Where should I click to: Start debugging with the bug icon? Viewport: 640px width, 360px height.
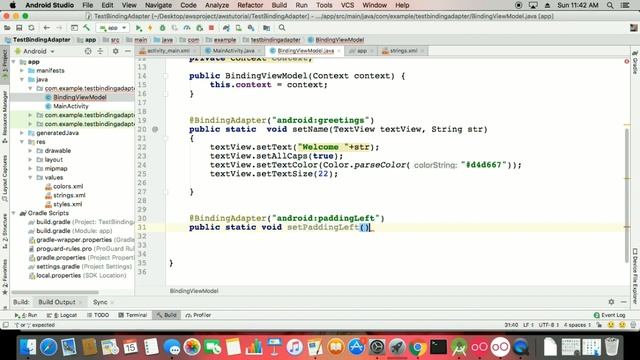tap(162, 28)
